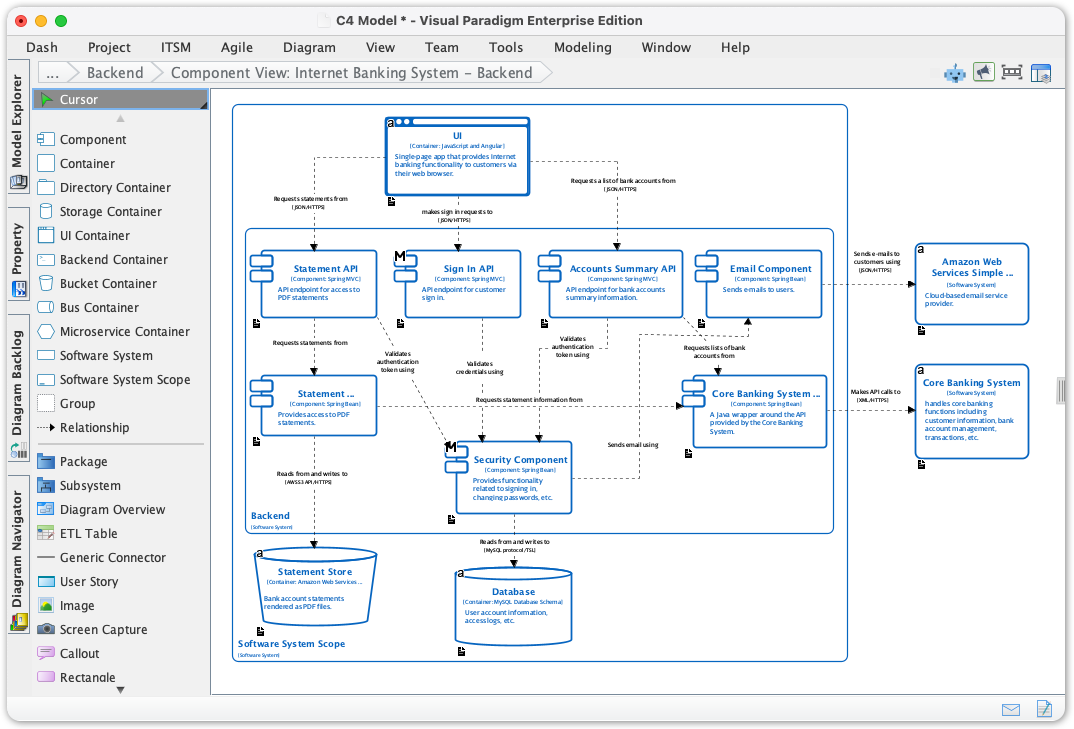Open the Modeling menu

582,47
